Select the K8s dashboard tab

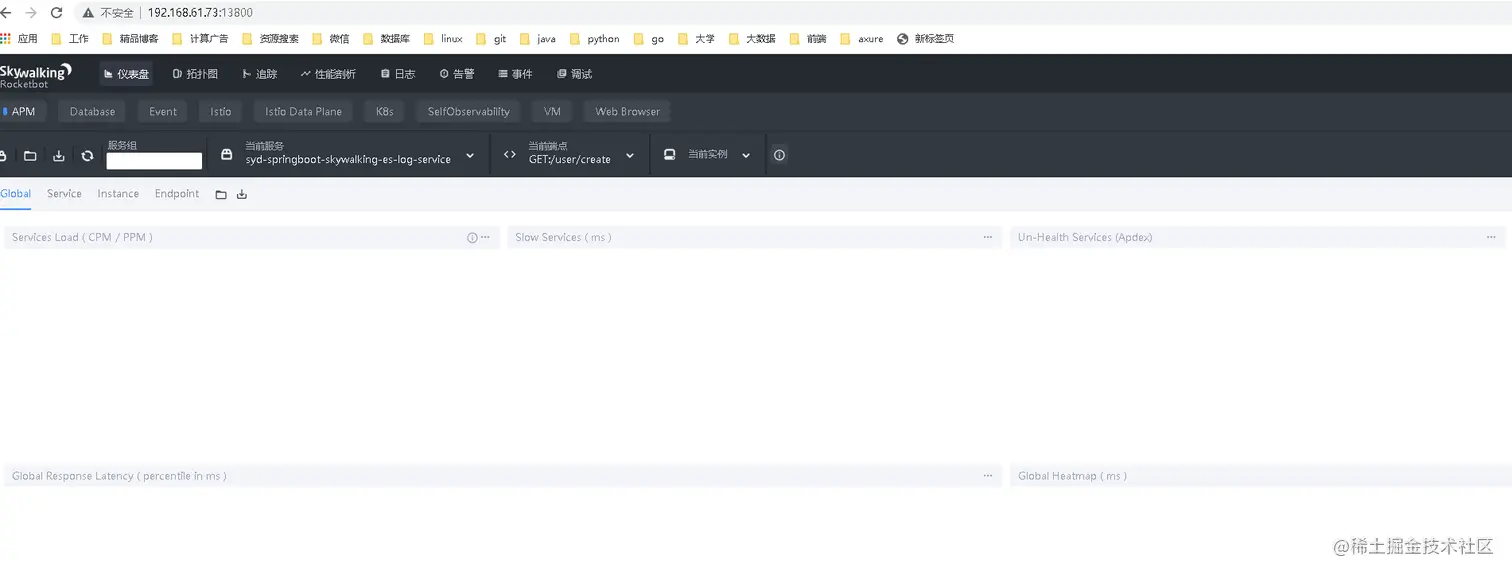click(385, 112)
